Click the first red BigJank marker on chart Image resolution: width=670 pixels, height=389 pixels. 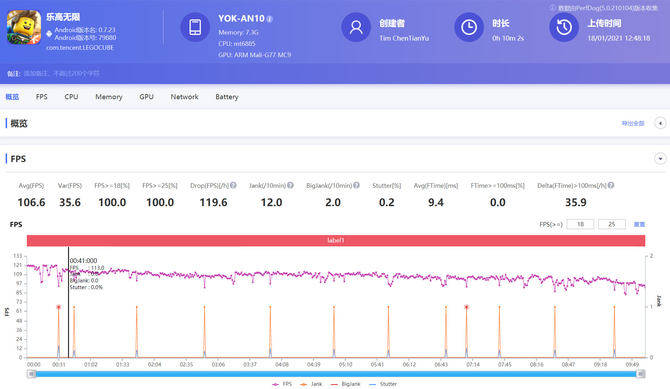(x=59, y=307)
